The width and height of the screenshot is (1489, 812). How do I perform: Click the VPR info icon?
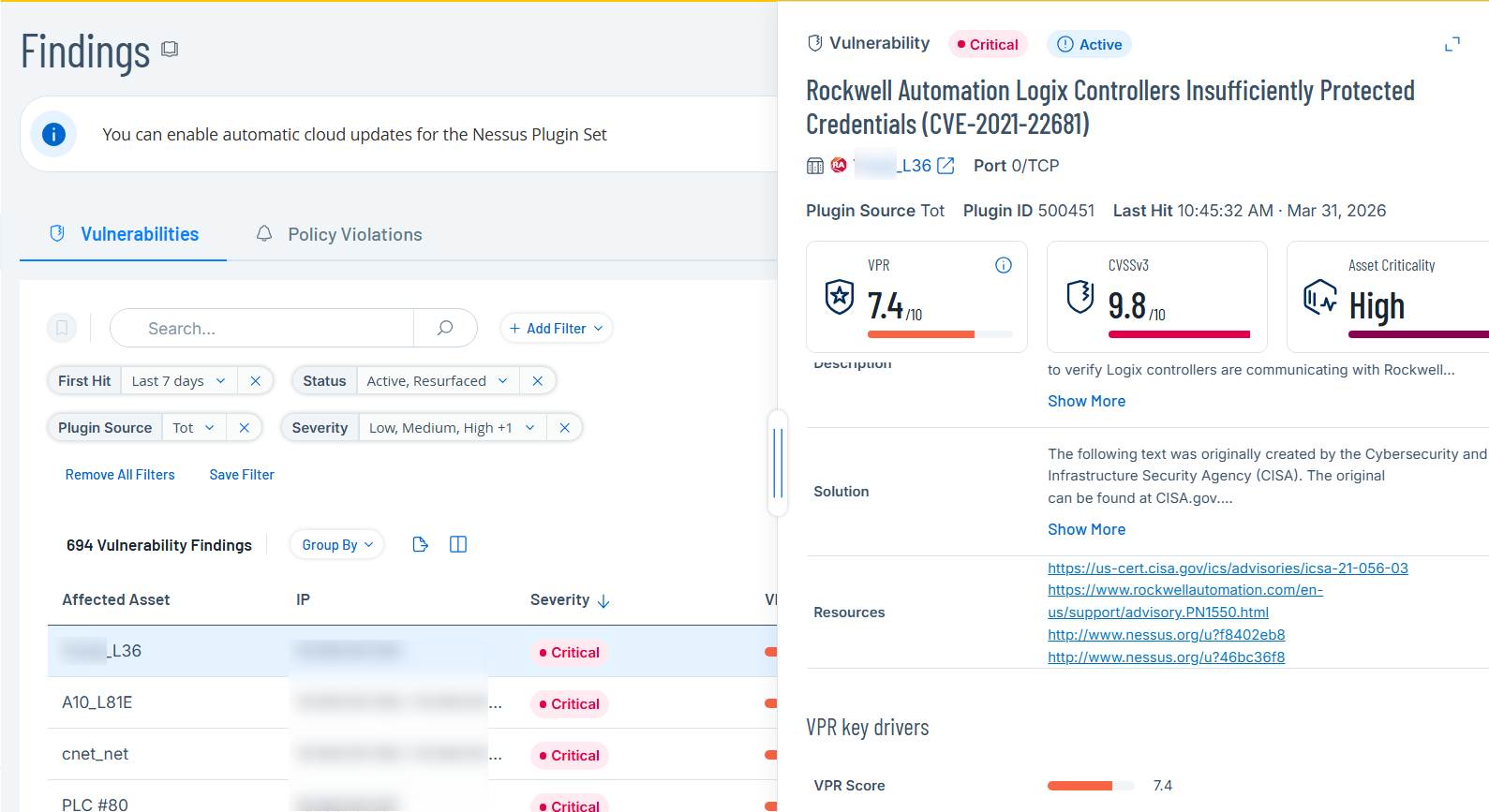[1003, 265]
